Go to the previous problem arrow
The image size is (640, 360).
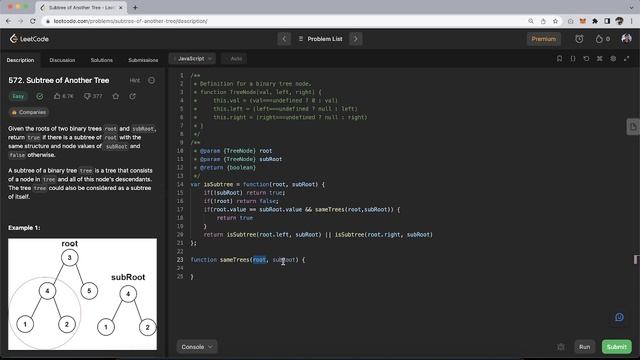pyautogui.click(x=284, y=39)
